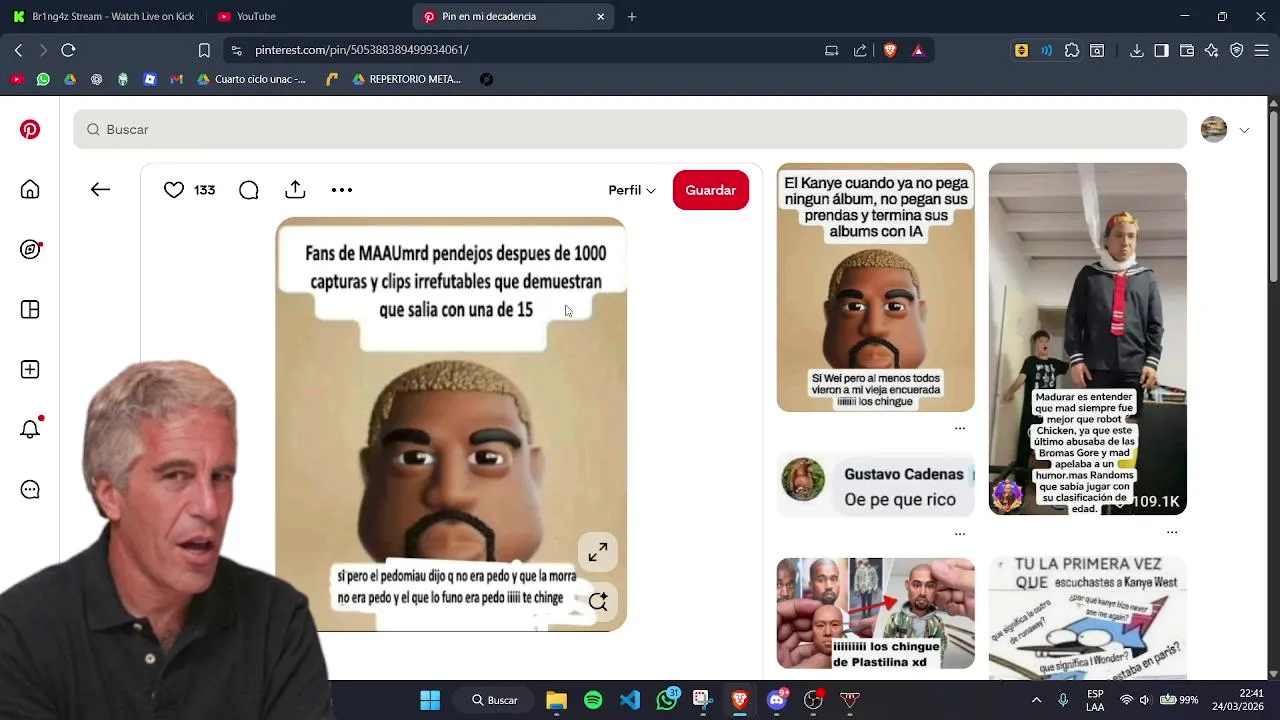Viewport: 1280px width, 720px height.
Task: Open Spotify from the taskbar
Action: [593, 700]
